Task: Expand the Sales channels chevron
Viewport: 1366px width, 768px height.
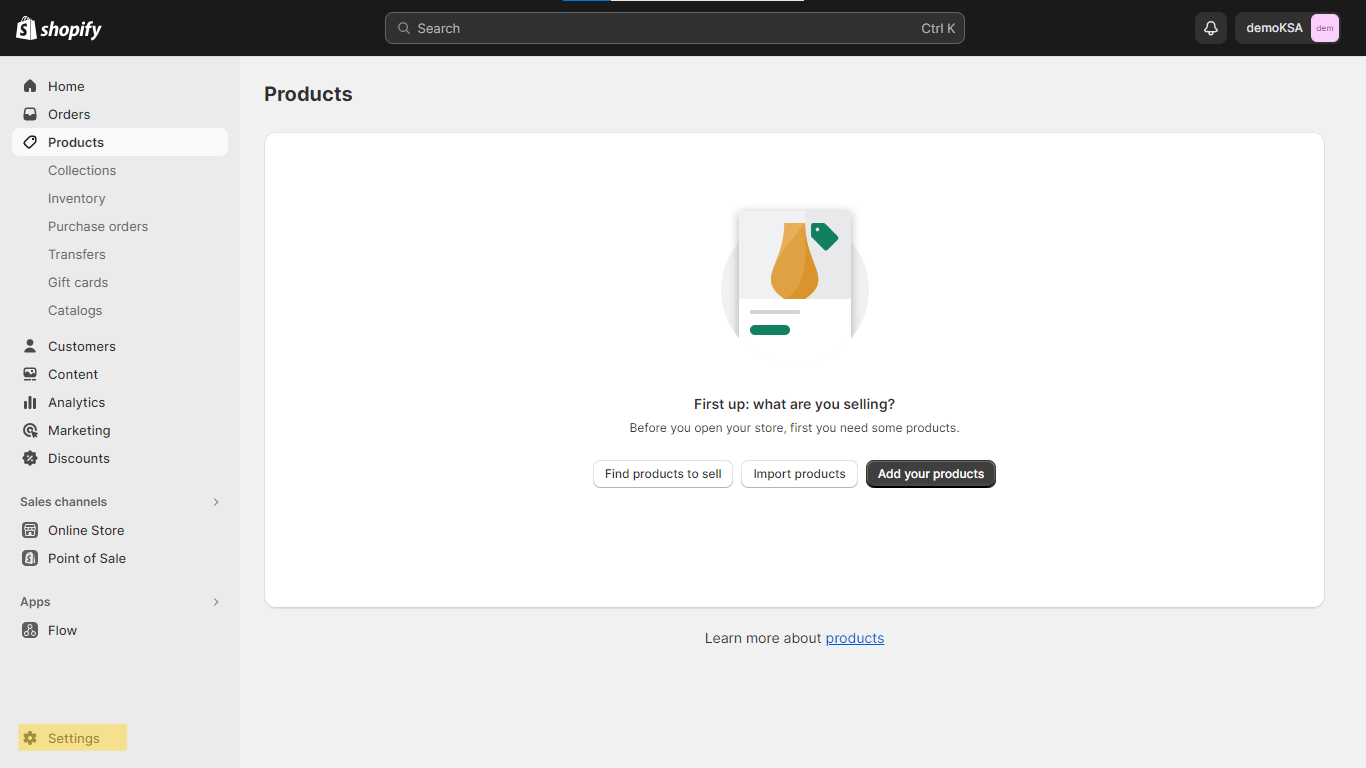Action: 216,502
